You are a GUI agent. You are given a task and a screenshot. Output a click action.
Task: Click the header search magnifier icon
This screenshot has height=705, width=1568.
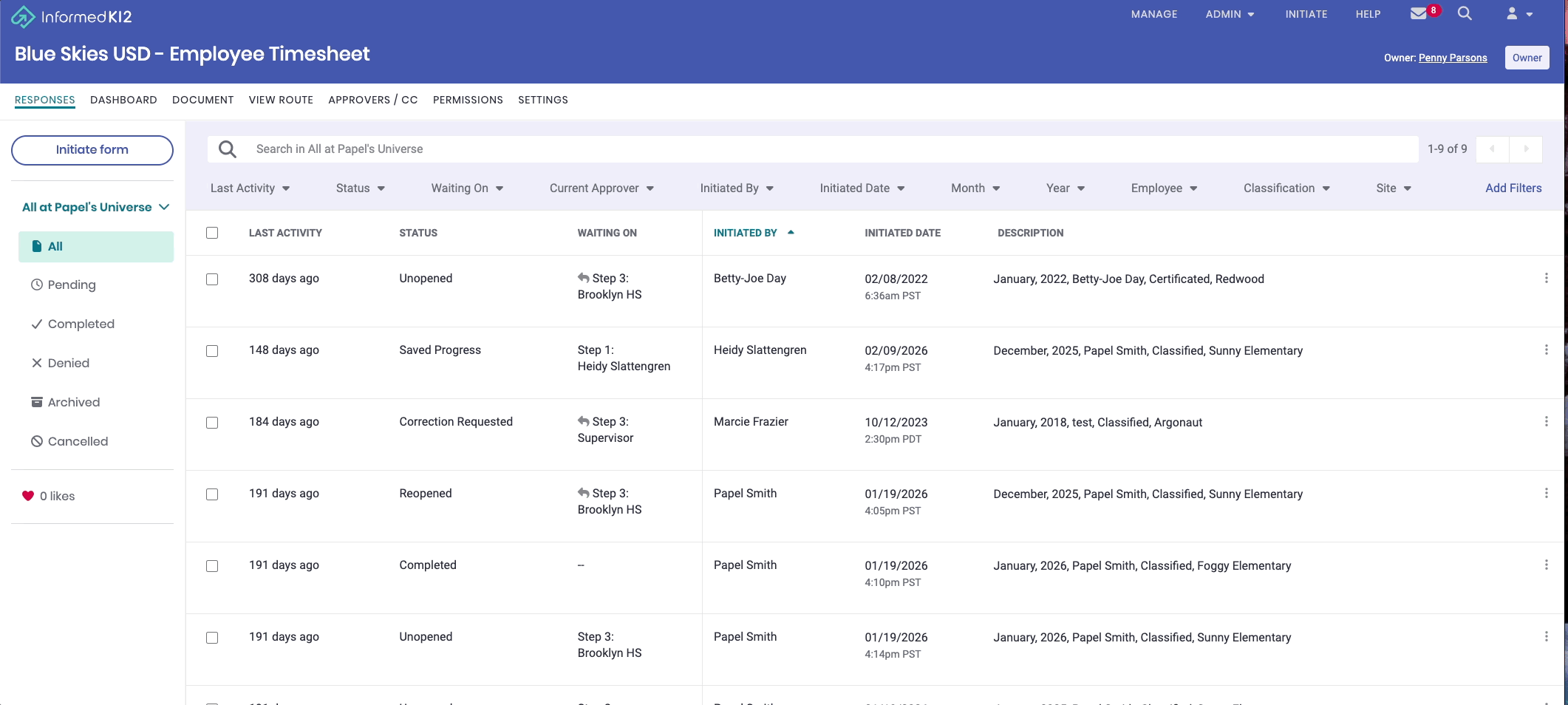1465,13
